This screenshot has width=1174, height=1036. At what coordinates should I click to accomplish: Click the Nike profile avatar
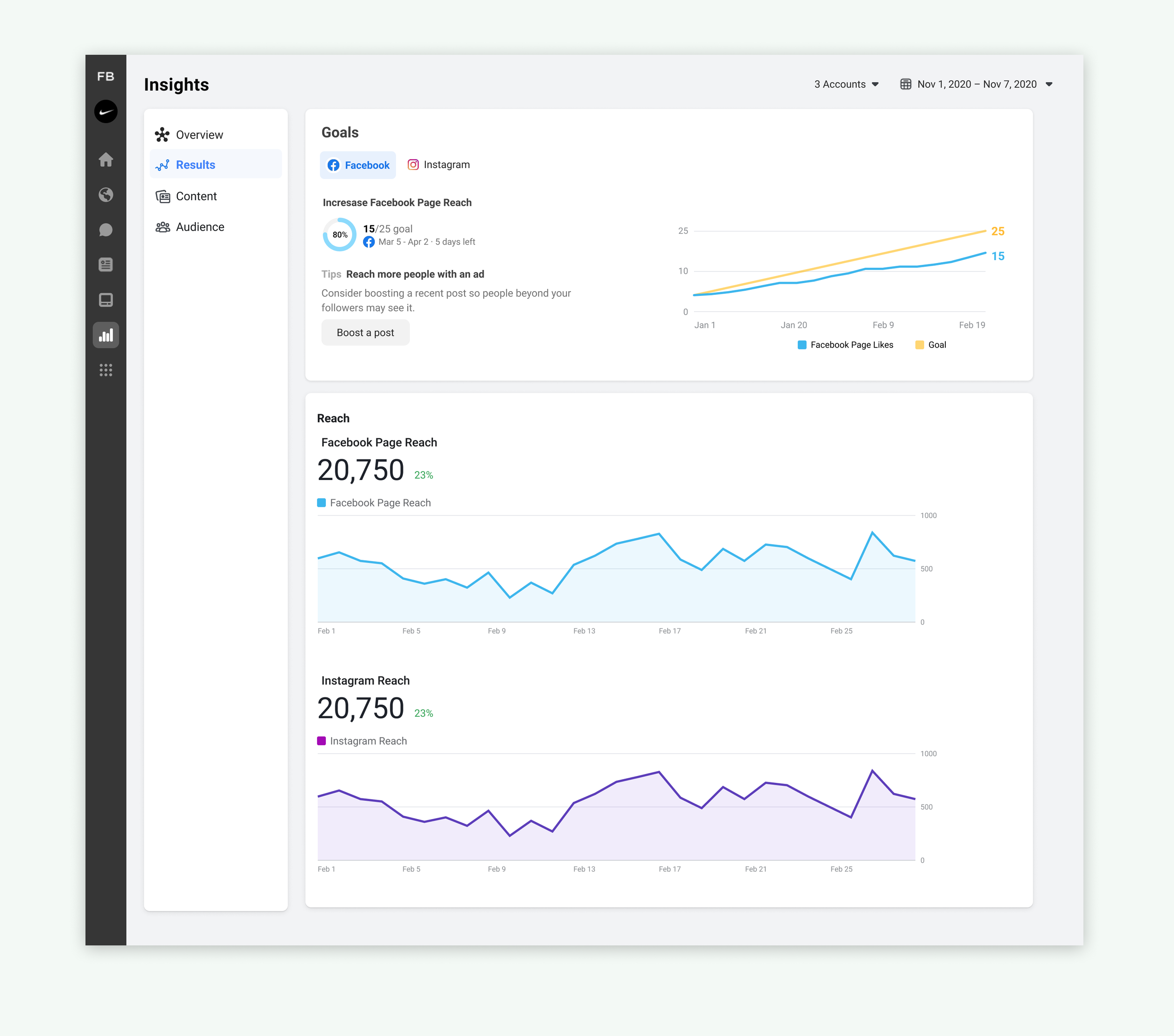(106, 111)
